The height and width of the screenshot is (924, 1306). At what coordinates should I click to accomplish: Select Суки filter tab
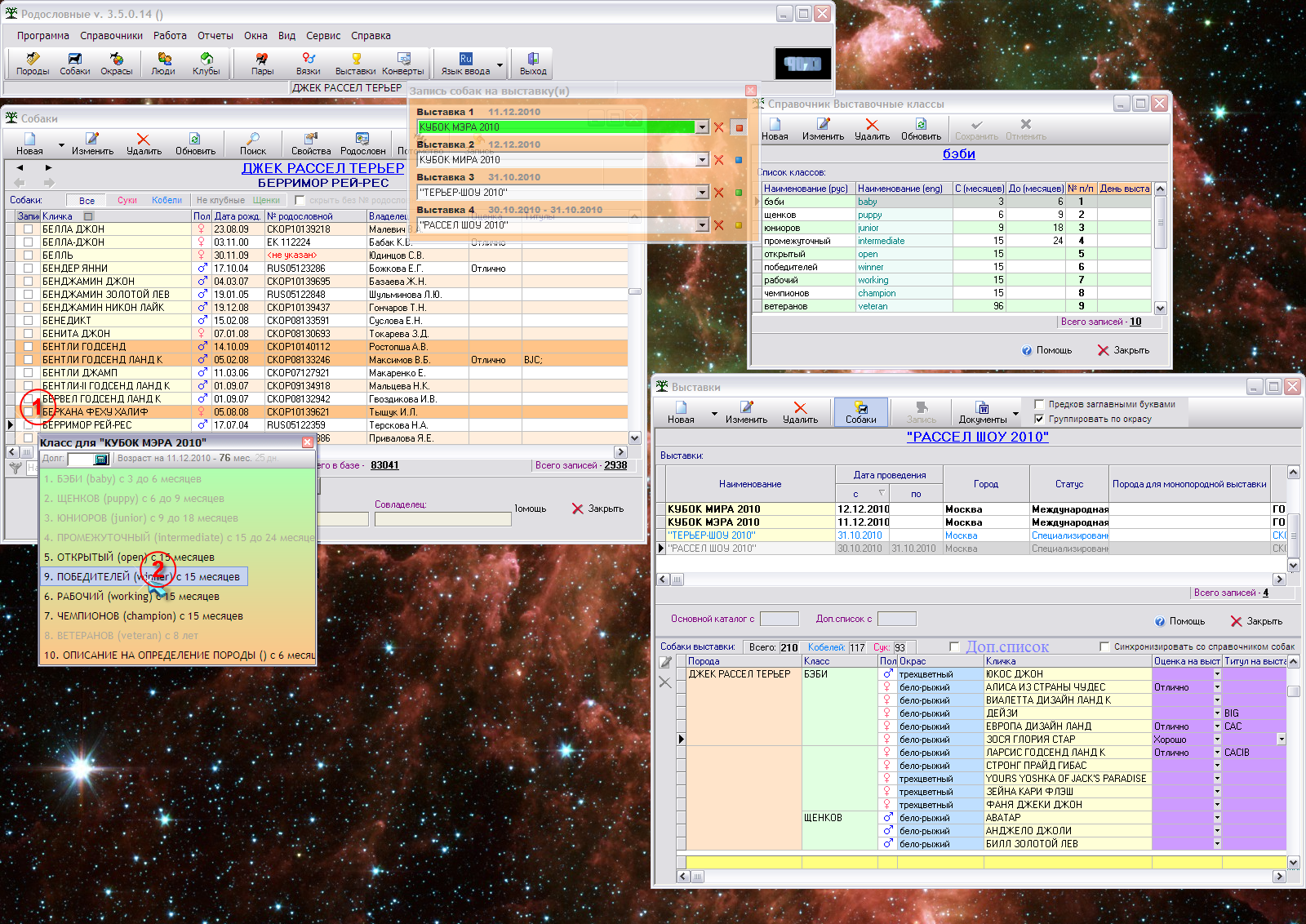tap(127, 200)
